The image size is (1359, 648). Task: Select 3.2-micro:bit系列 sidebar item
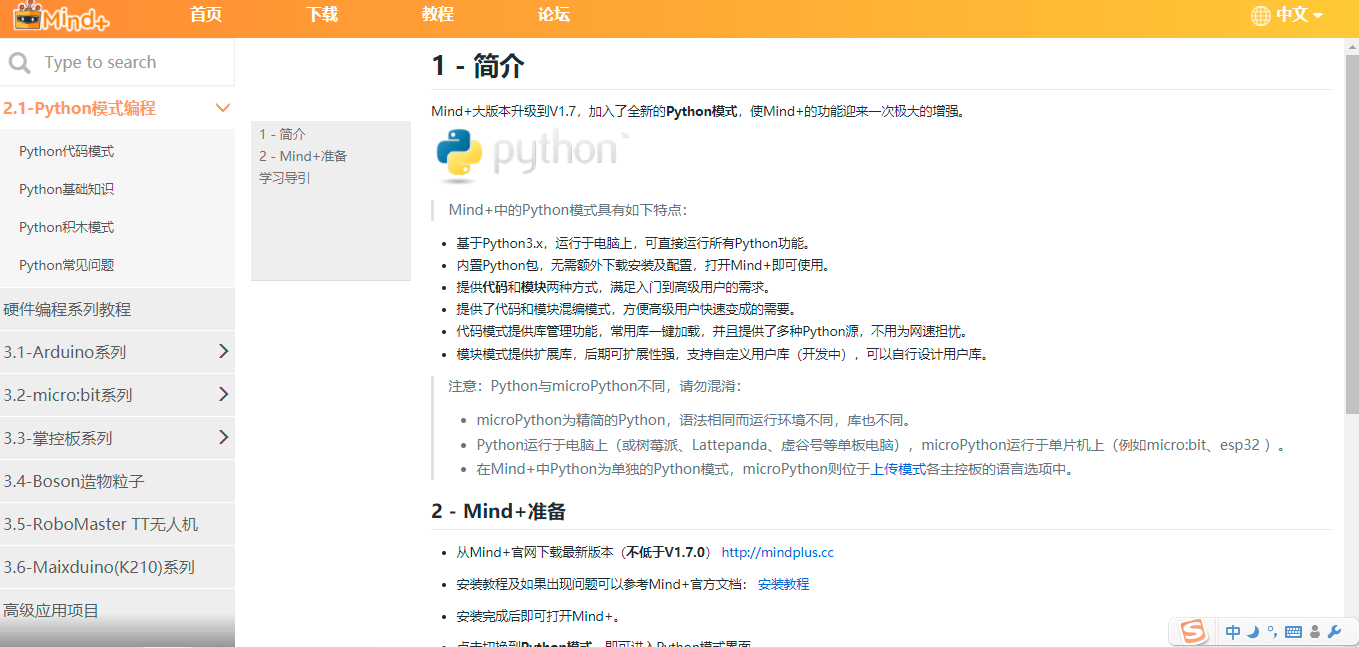[x=117, y=395]
